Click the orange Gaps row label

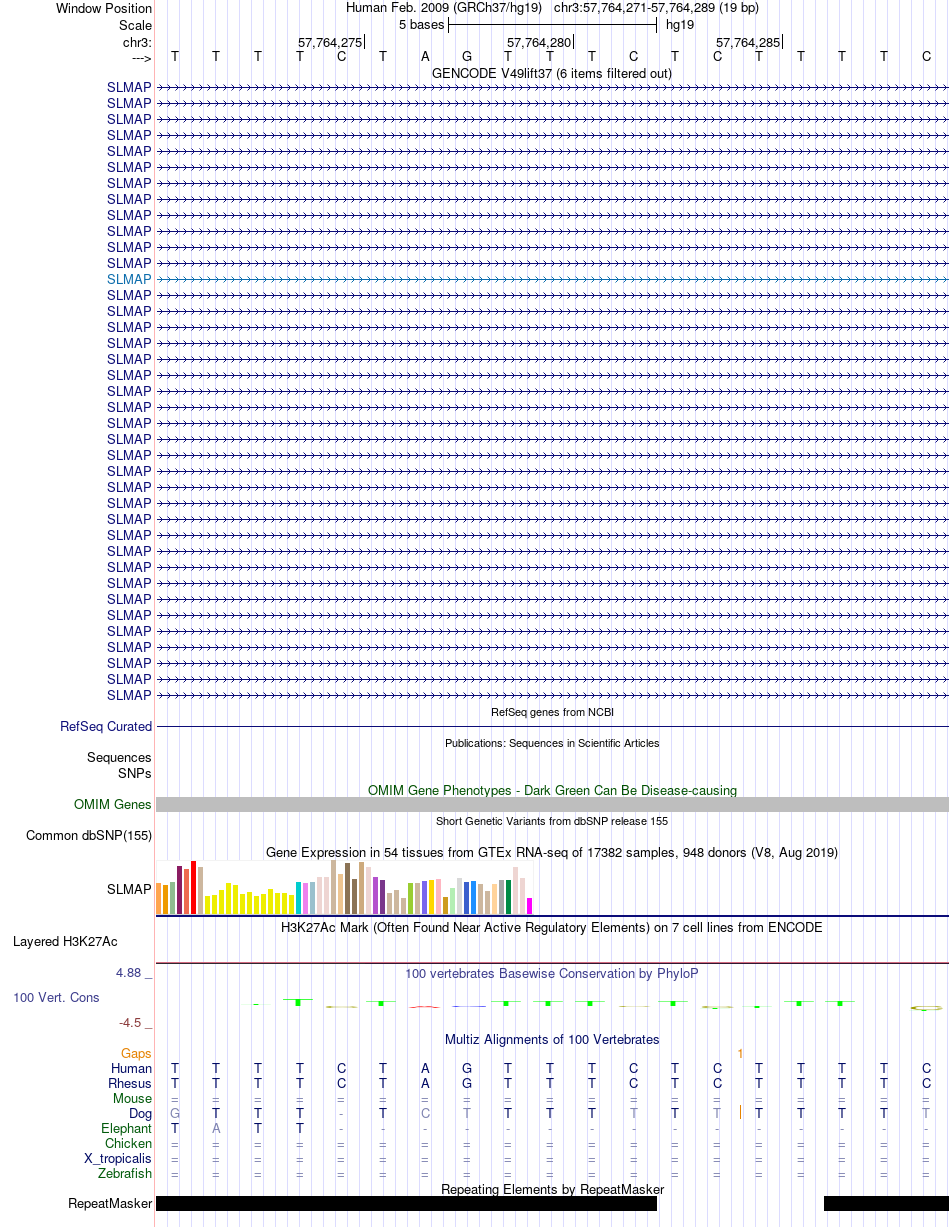tap(136, 1053)
